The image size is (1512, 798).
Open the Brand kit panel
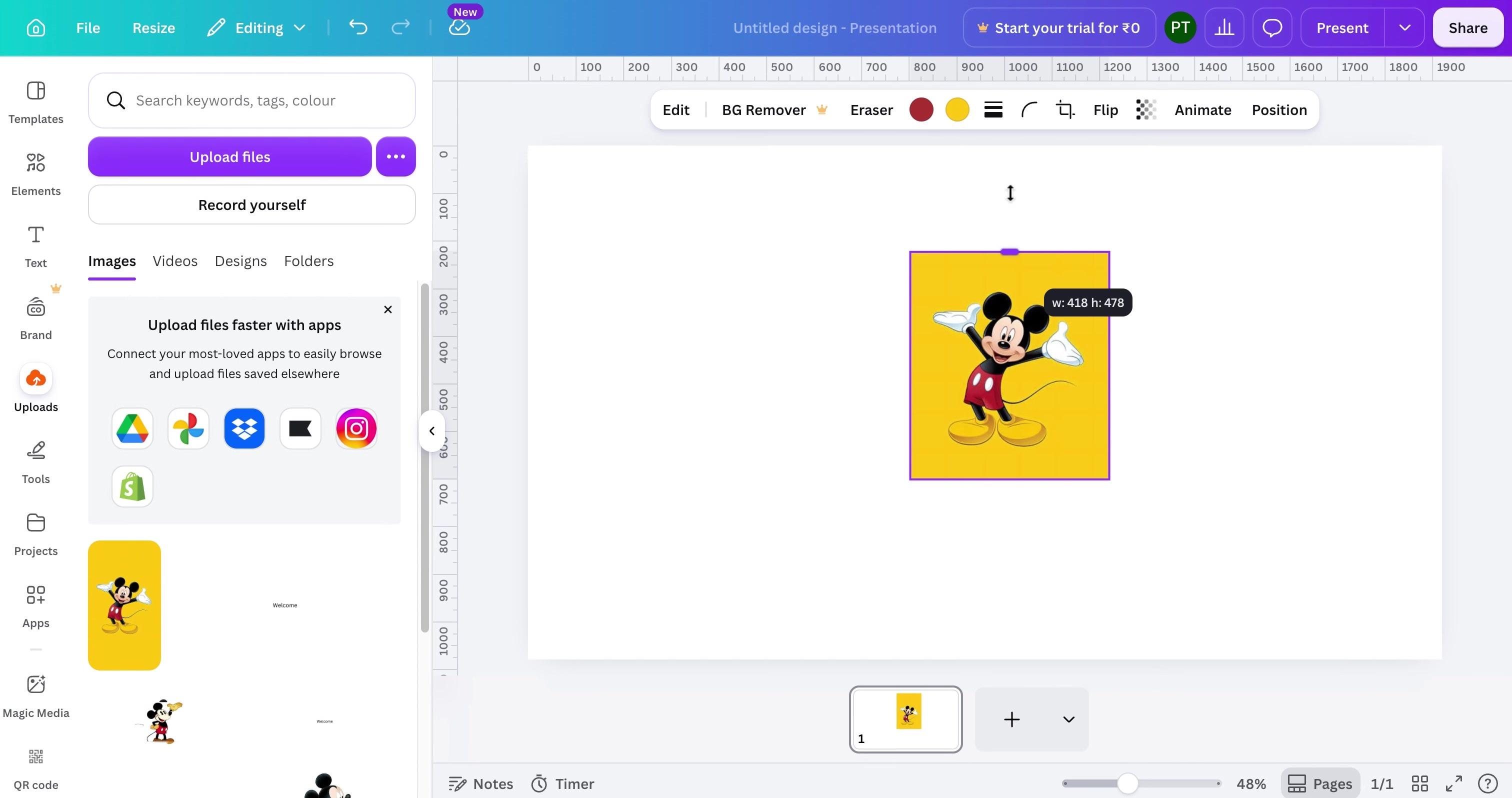click(x=36, y=319)
